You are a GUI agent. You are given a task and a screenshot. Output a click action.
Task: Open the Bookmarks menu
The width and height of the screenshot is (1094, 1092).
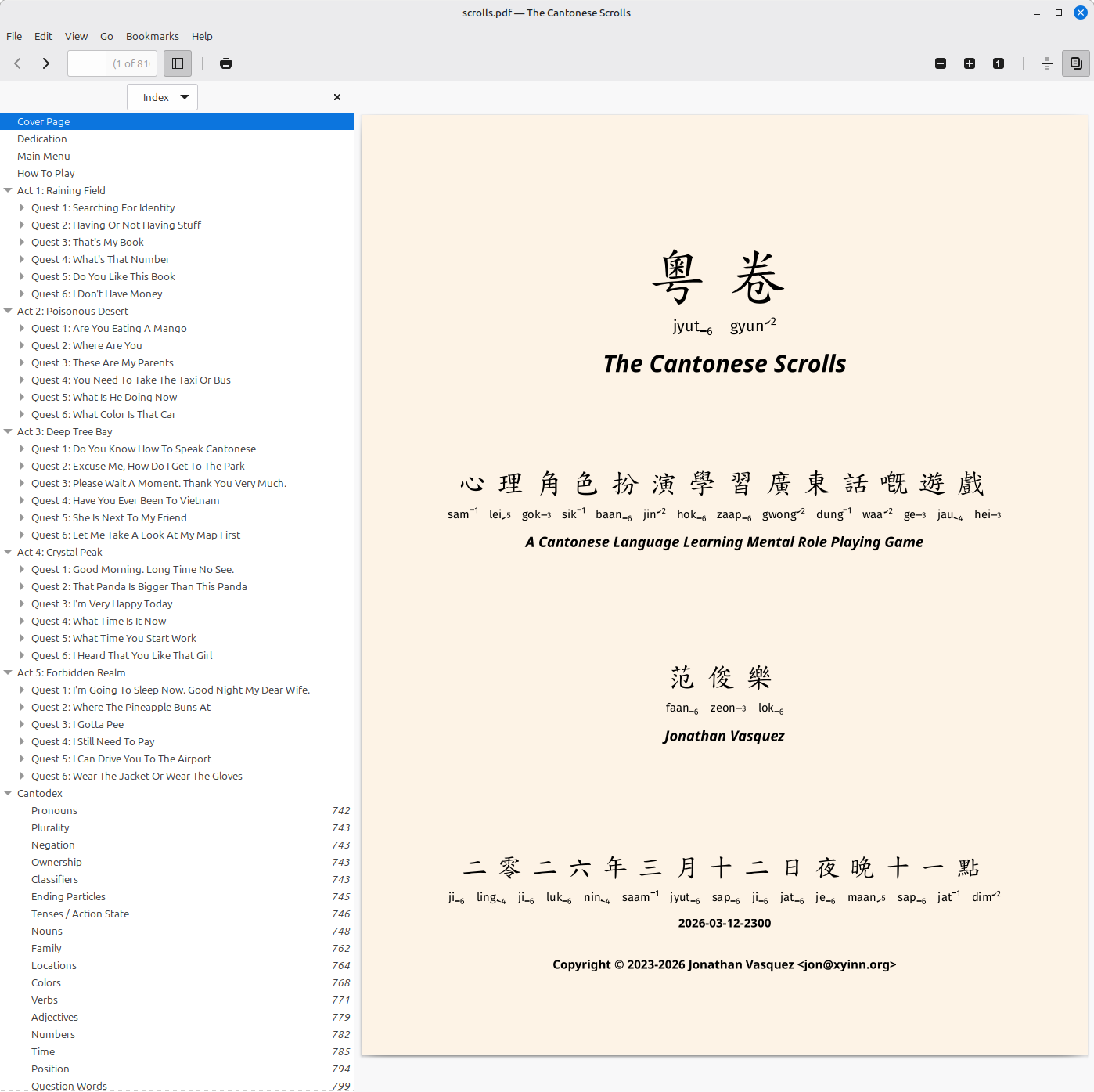coord(152,36)
